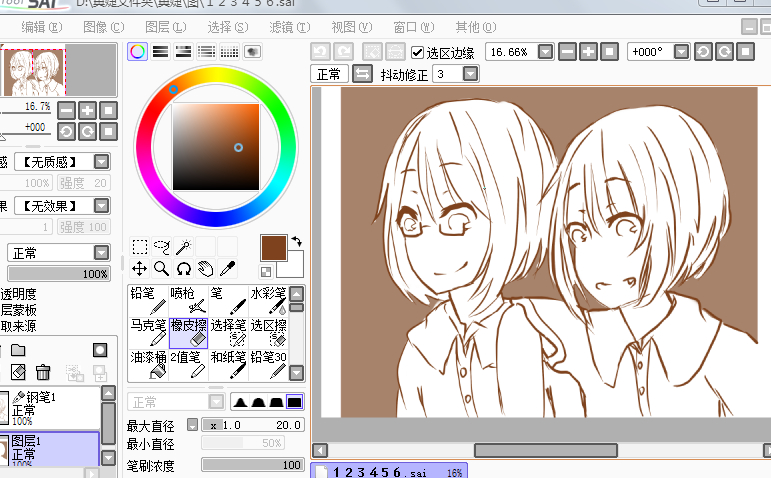Screen dimensions: 771x478
Task: Choose the 2值笔 binary pen
Action: pos(188,364)
